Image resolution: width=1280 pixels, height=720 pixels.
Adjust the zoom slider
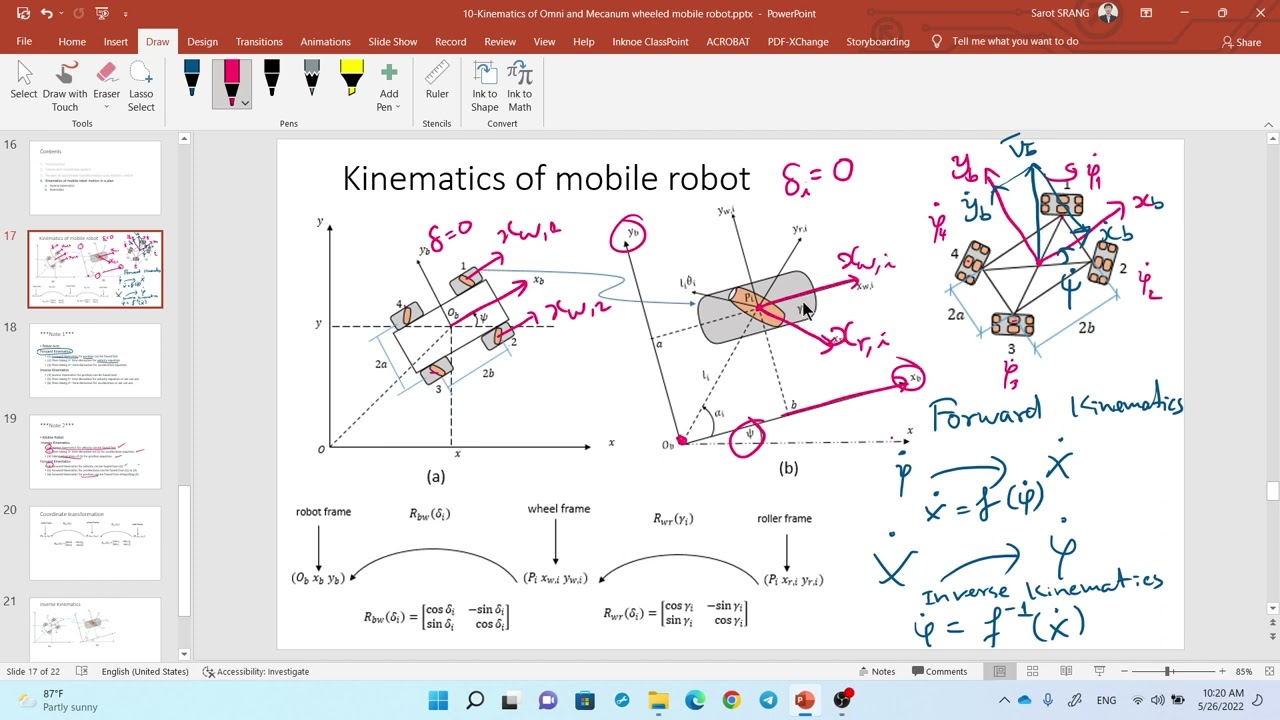[1167, 671]
